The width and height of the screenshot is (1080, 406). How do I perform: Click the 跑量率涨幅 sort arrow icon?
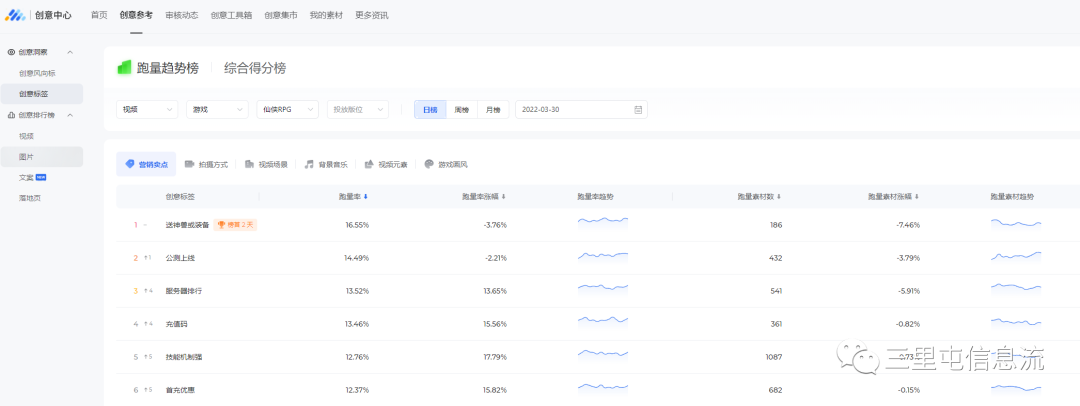tap(503, 196)
